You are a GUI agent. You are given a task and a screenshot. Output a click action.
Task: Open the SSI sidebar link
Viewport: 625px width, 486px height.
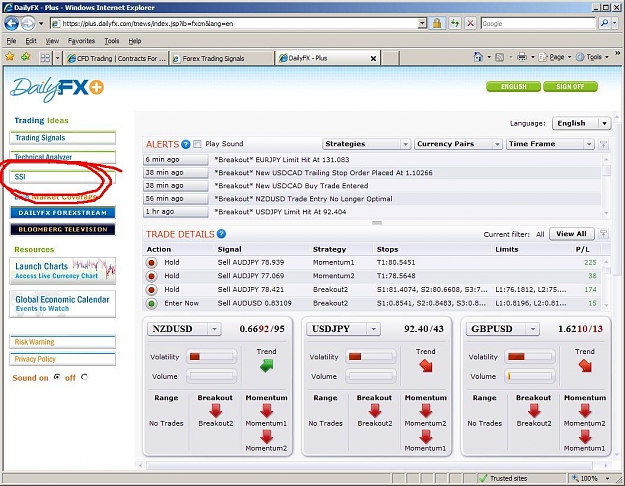(63, 177)
